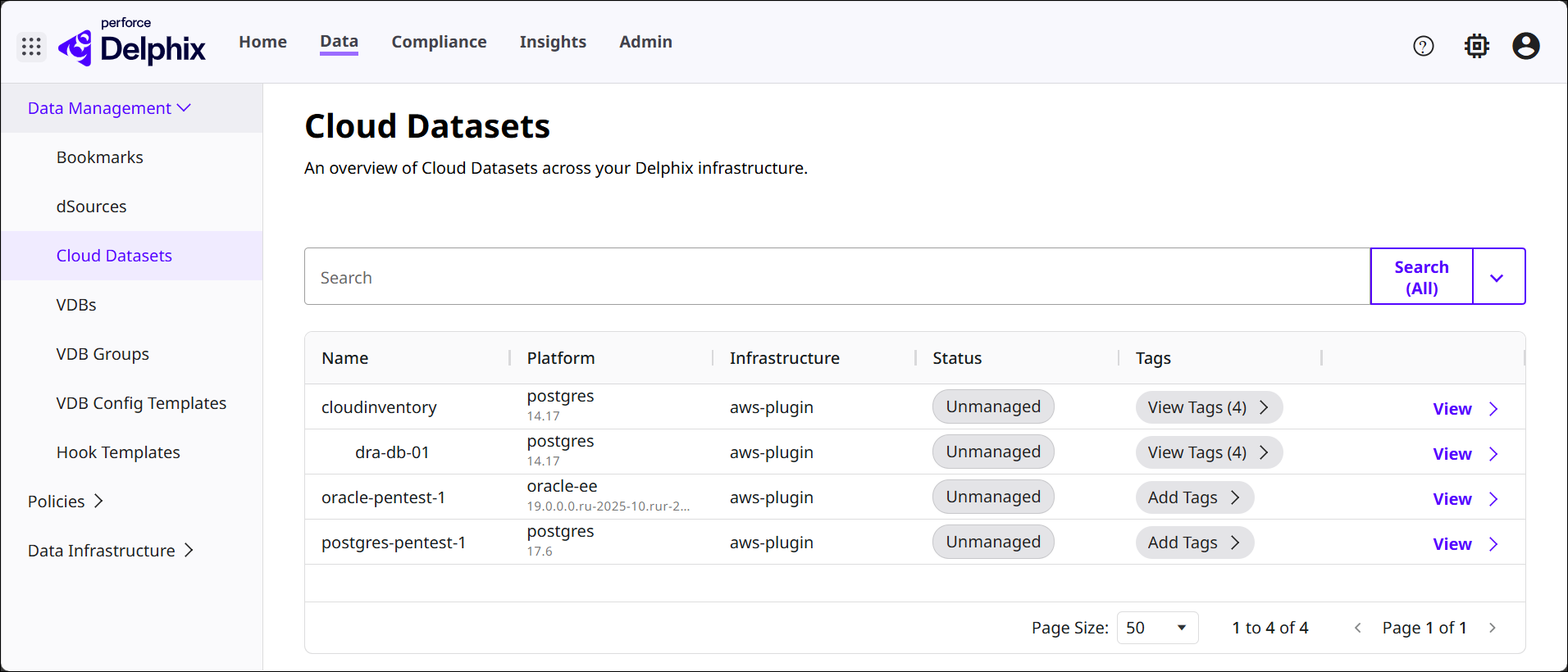1568x672 pixels.
Task: Click into the Search input field
Action: (x=836, y=278)
